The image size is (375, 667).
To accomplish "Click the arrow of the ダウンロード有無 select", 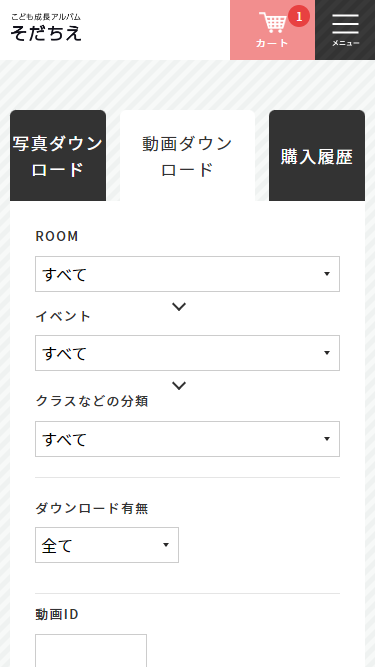I will coord(166,545).
